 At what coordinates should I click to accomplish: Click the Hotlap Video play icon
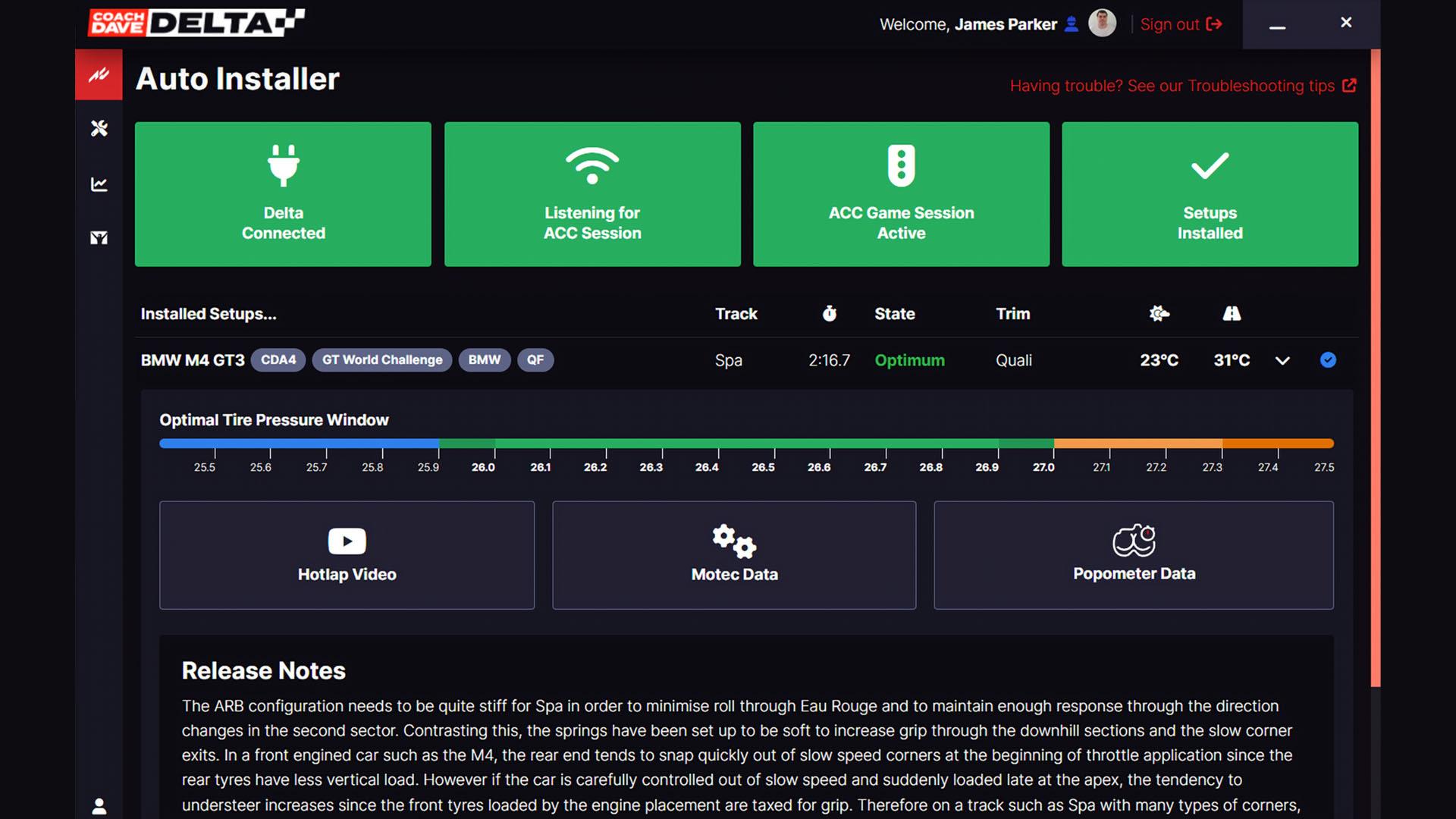347,541
